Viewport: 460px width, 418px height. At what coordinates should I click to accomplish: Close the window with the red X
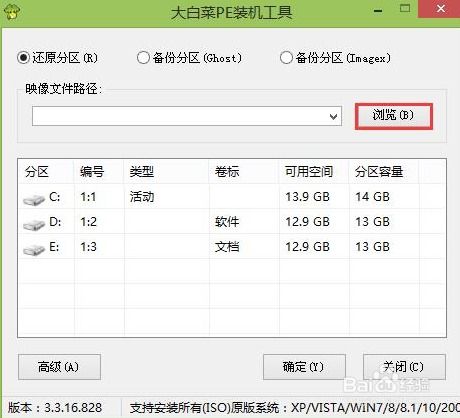tap(440, 9)
